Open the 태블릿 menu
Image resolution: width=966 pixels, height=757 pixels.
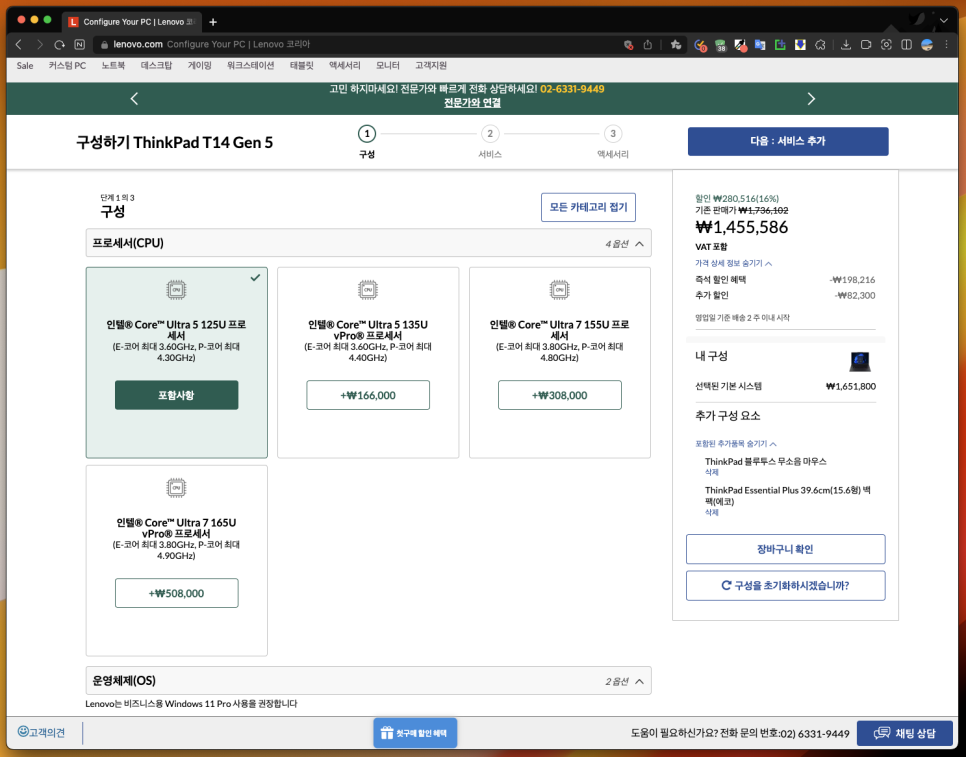pyautogui.click(x=302, y=65)
